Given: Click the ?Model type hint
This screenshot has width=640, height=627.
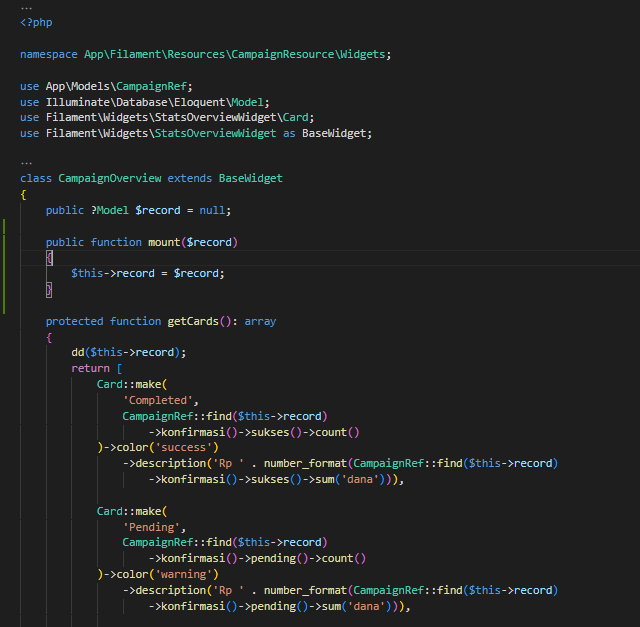Looking at the screenshot, I should (x=110, y=210).
